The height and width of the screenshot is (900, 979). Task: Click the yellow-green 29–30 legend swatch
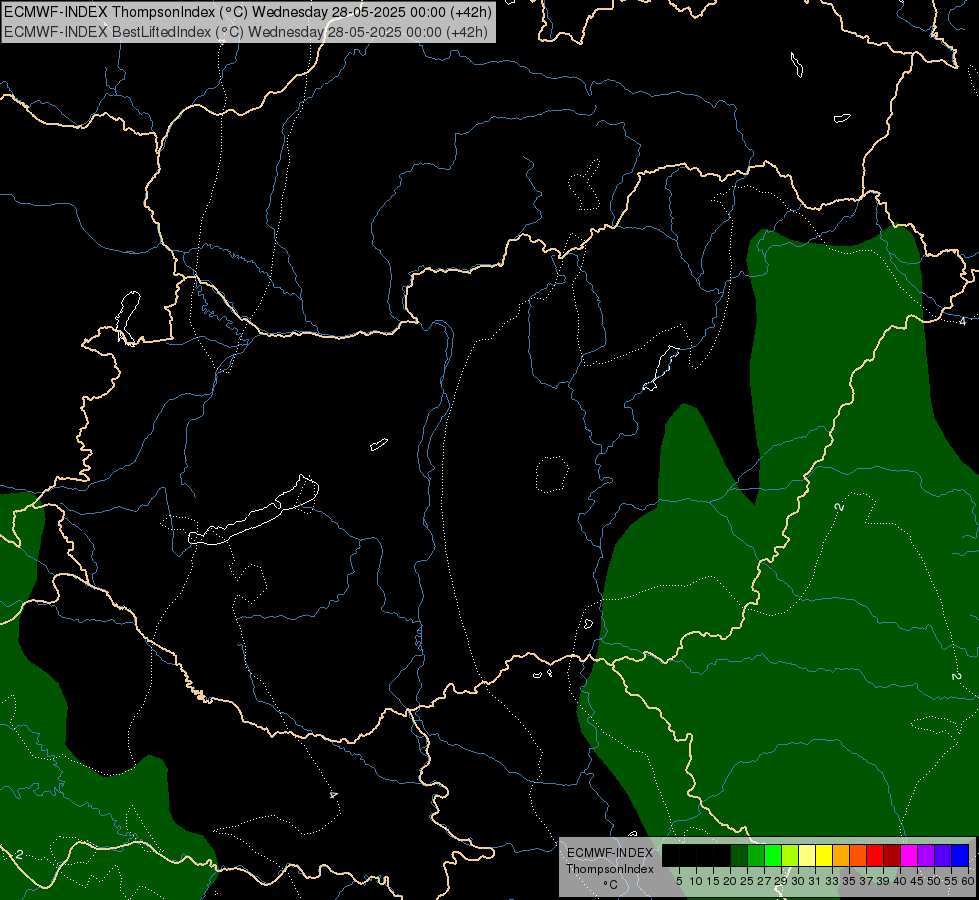click(790, 855)
